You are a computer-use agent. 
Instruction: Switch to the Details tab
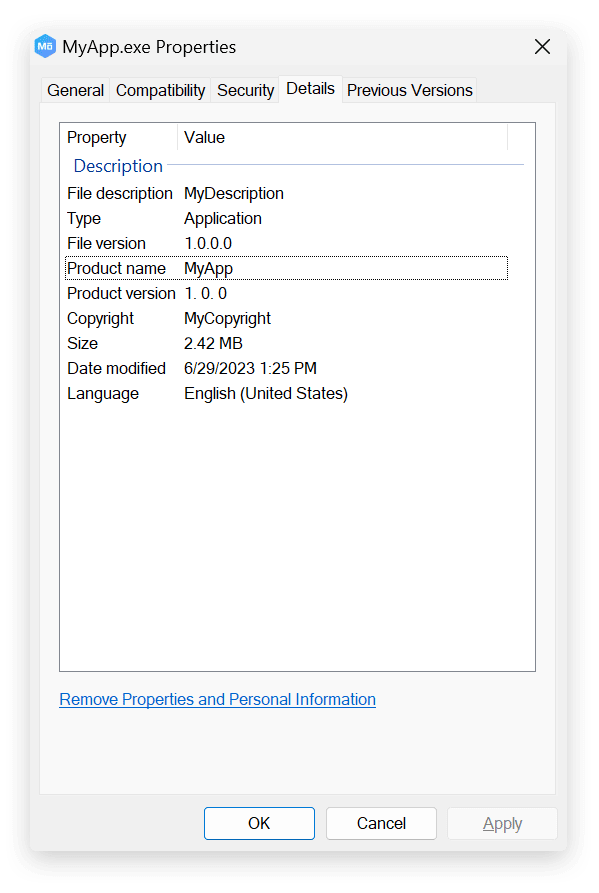(x=310, y=89)
